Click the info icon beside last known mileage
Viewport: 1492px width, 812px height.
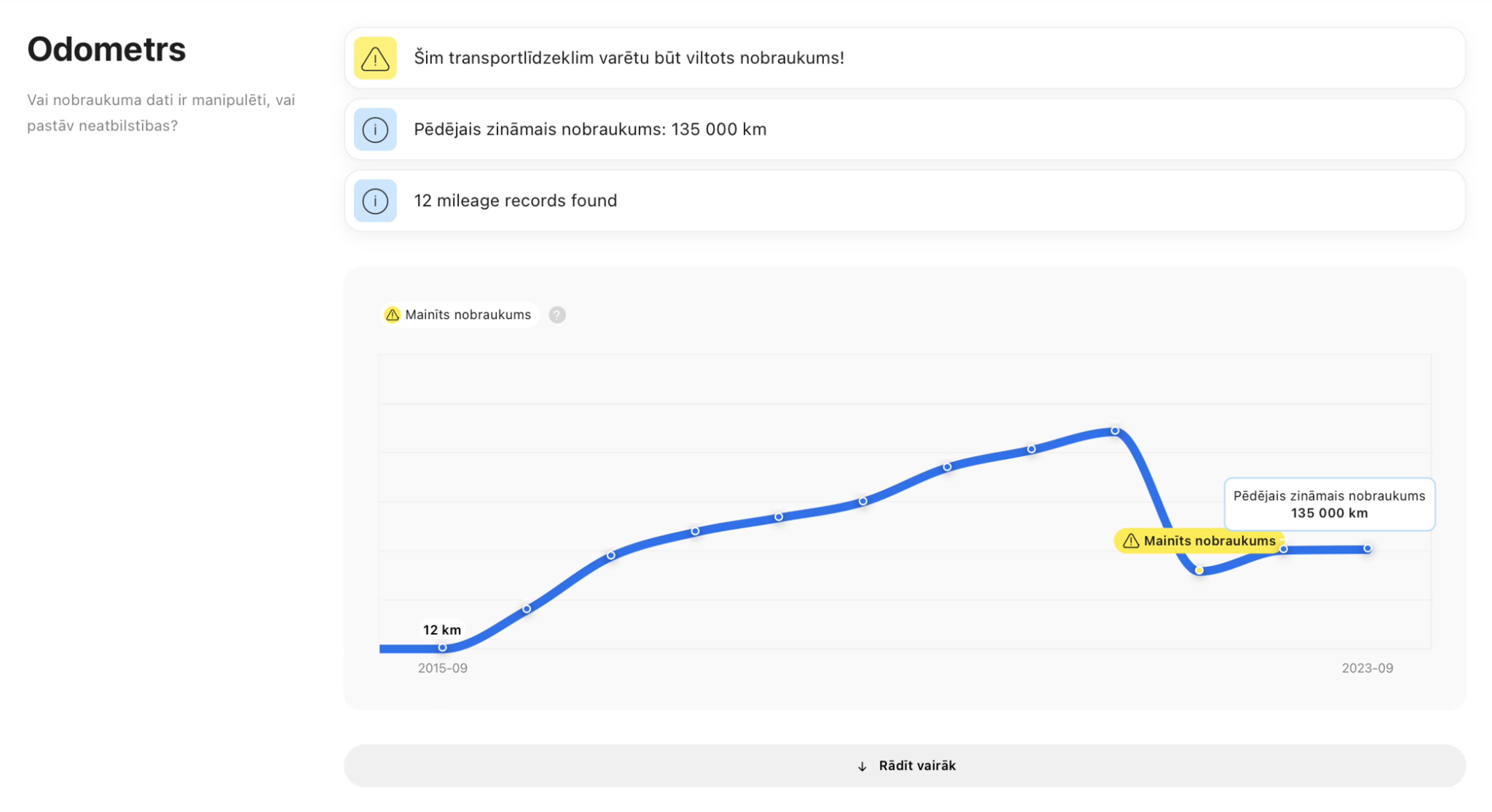click(375, 130)
